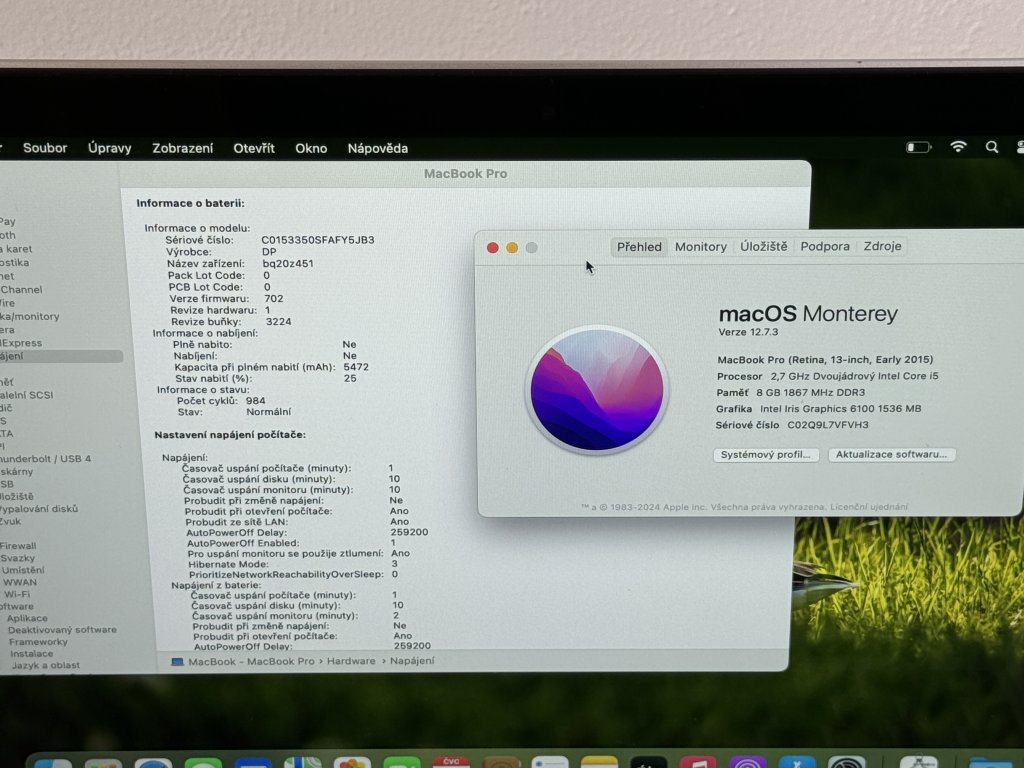This screenshot has height=768, width=1024.
Task: Click the firmware version value 702
Action: coord(274,298)
